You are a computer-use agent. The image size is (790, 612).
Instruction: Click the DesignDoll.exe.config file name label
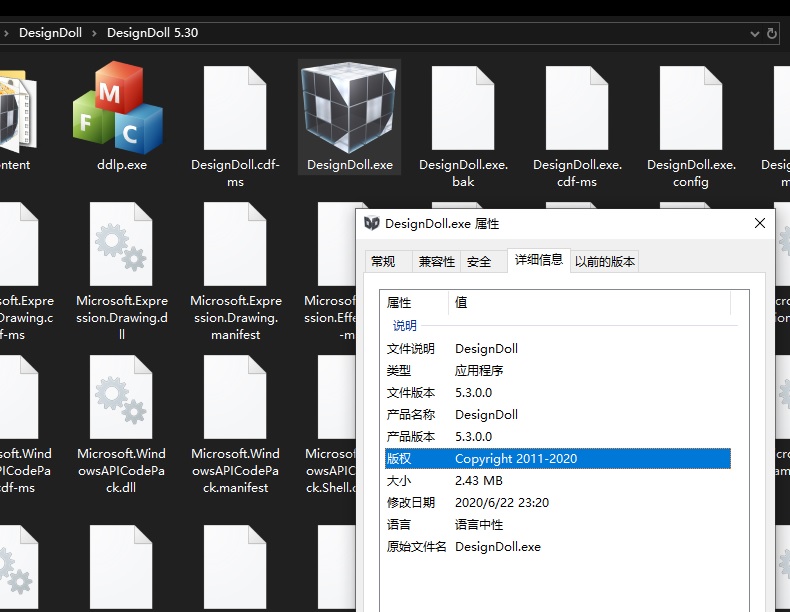(x=691, y=173)
